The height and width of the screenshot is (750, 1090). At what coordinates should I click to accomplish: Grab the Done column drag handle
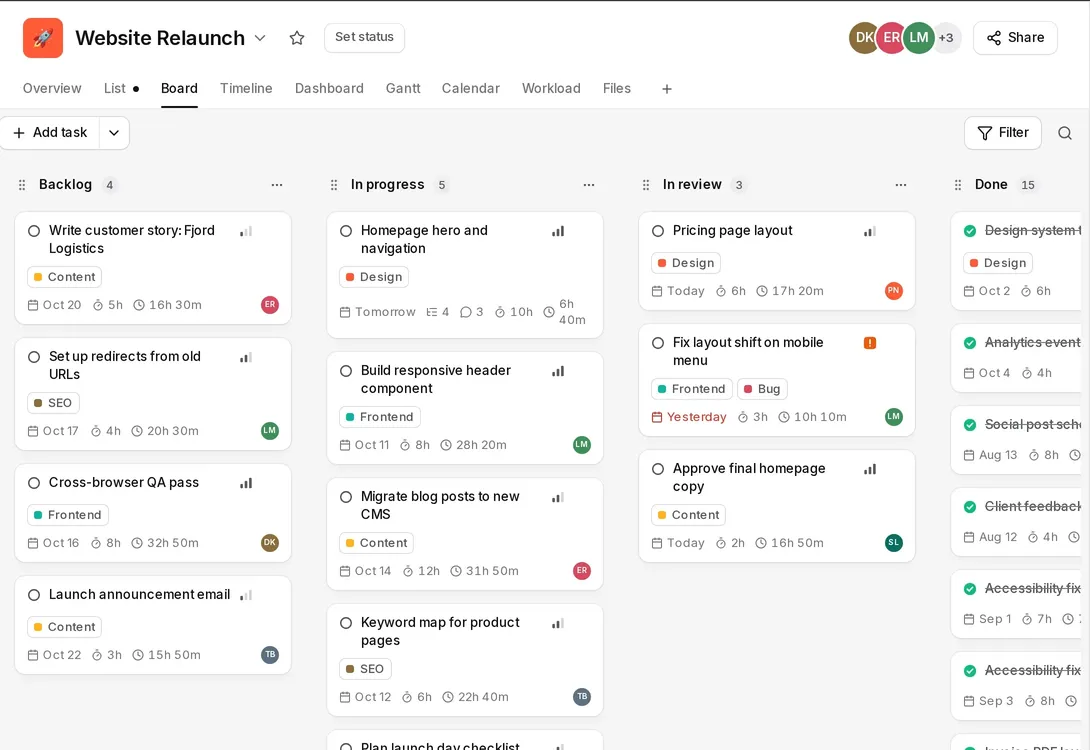(958, 185)
